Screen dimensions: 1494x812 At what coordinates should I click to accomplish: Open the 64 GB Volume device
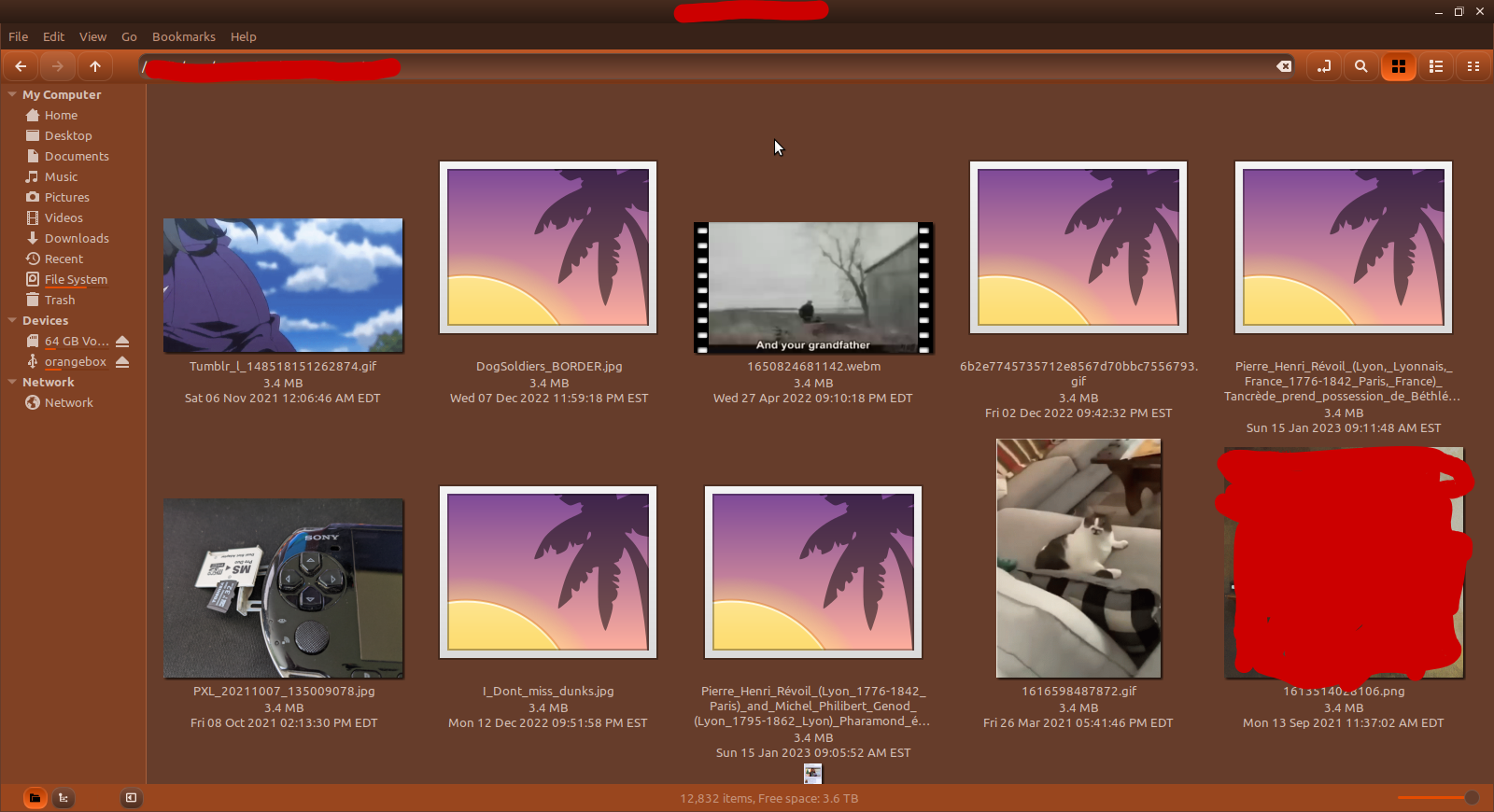click(x=77, y=342)
